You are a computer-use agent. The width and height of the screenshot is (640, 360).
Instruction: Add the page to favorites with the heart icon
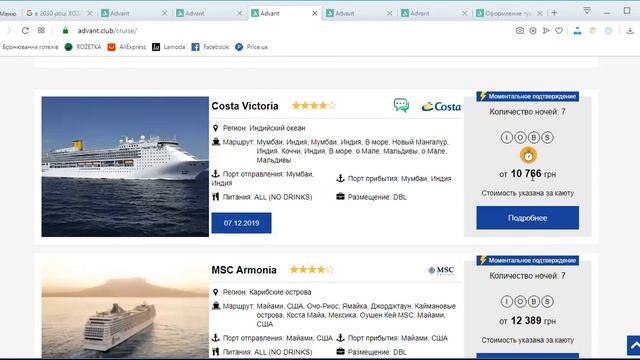pyautogui.click(x=559, y=30)
